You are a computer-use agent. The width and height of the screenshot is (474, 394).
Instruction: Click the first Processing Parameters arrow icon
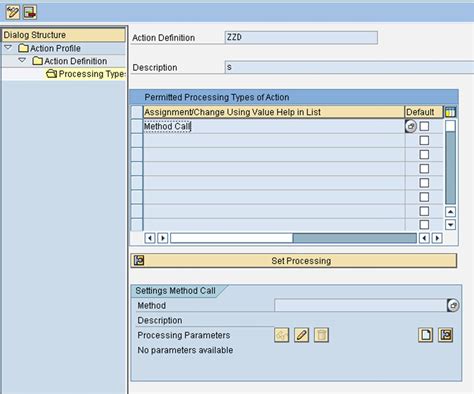coord(282,335)
